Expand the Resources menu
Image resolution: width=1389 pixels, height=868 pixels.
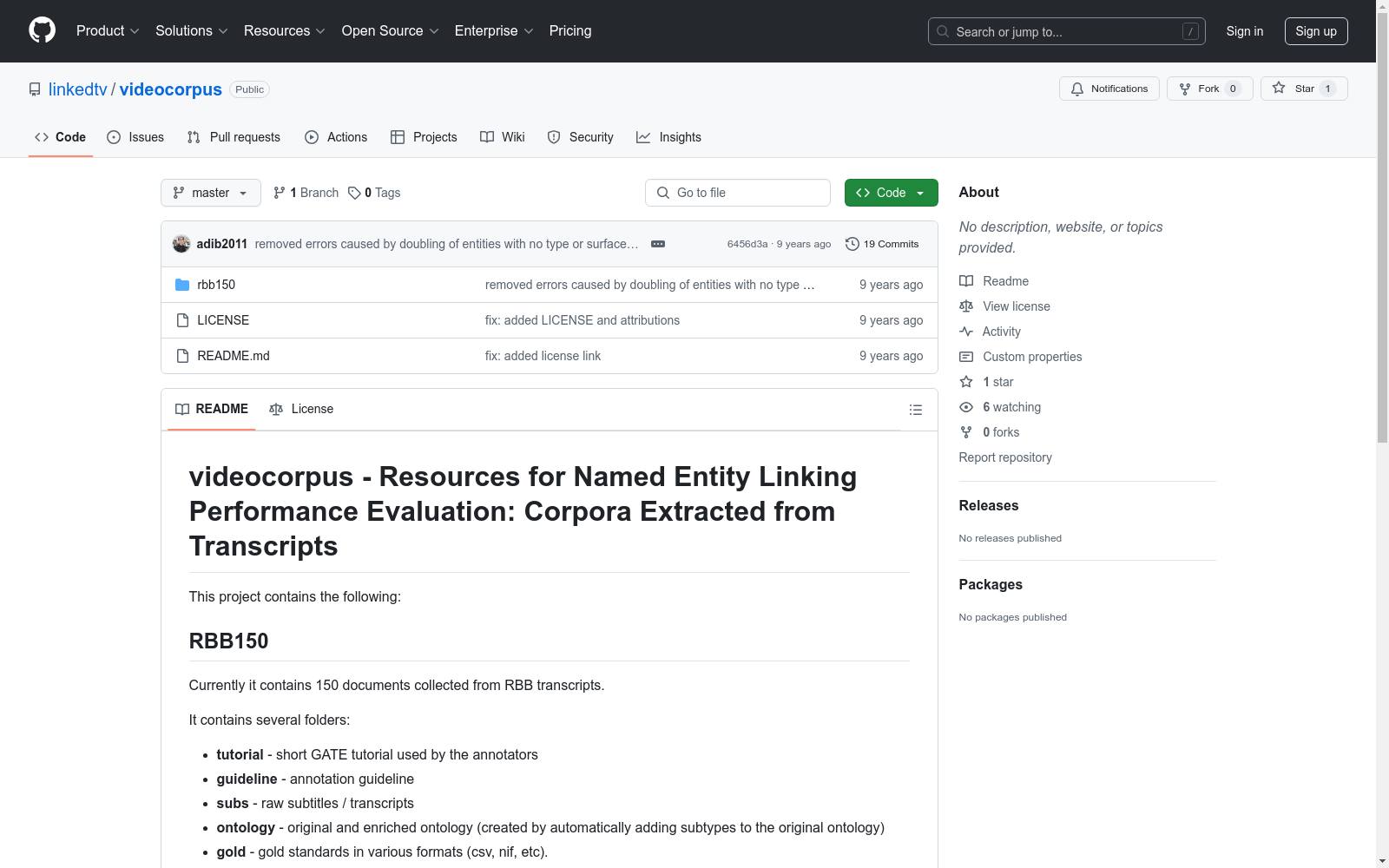coord(285,31)
